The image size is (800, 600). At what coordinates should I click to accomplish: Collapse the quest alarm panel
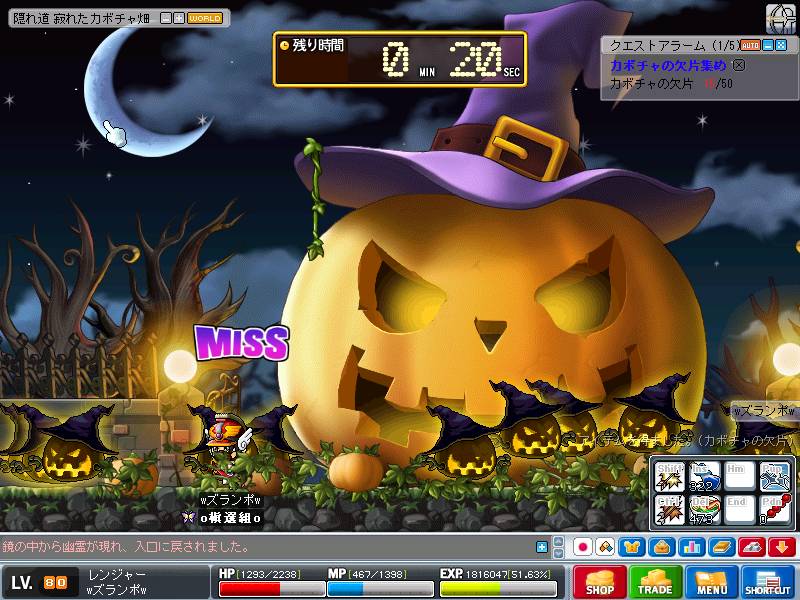[x=768, y=45]
